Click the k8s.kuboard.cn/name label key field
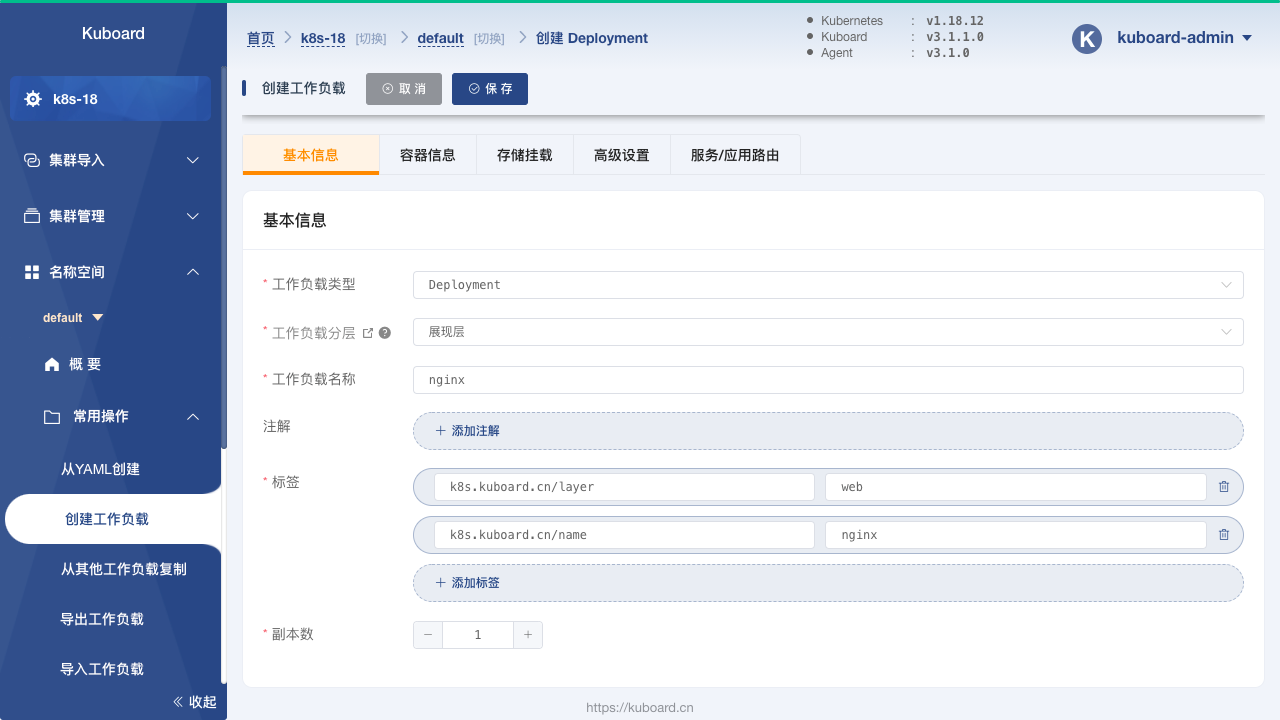Viewport: 1280px width, 720px height. (624, 535)
